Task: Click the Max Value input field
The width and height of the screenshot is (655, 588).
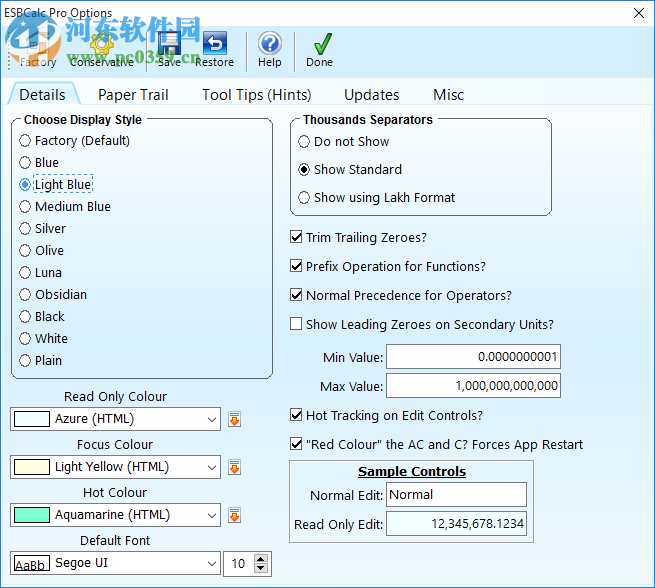Action: point(473,385)
